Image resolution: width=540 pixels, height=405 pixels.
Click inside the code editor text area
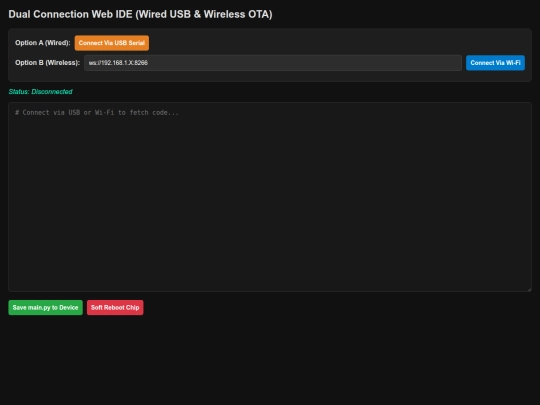(x=270, y=197)
